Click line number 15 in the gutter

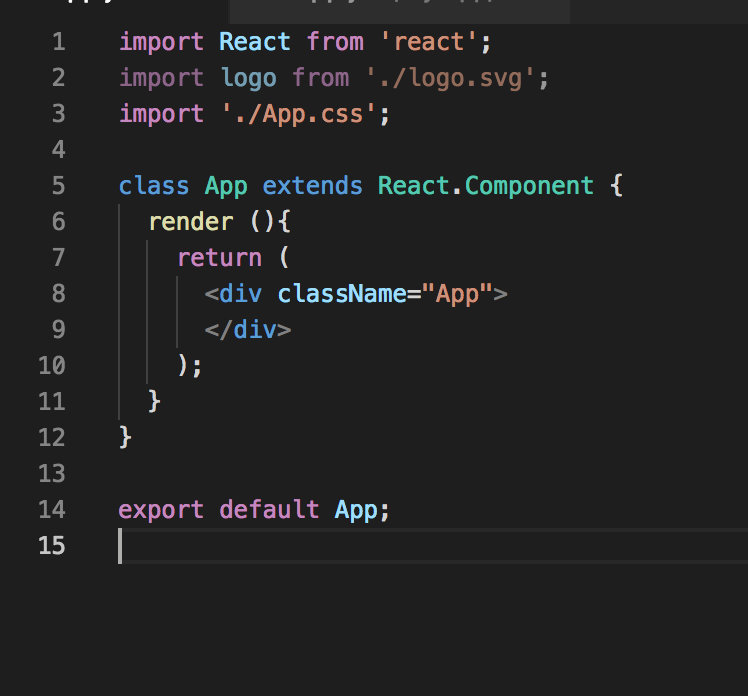point(52,545)
